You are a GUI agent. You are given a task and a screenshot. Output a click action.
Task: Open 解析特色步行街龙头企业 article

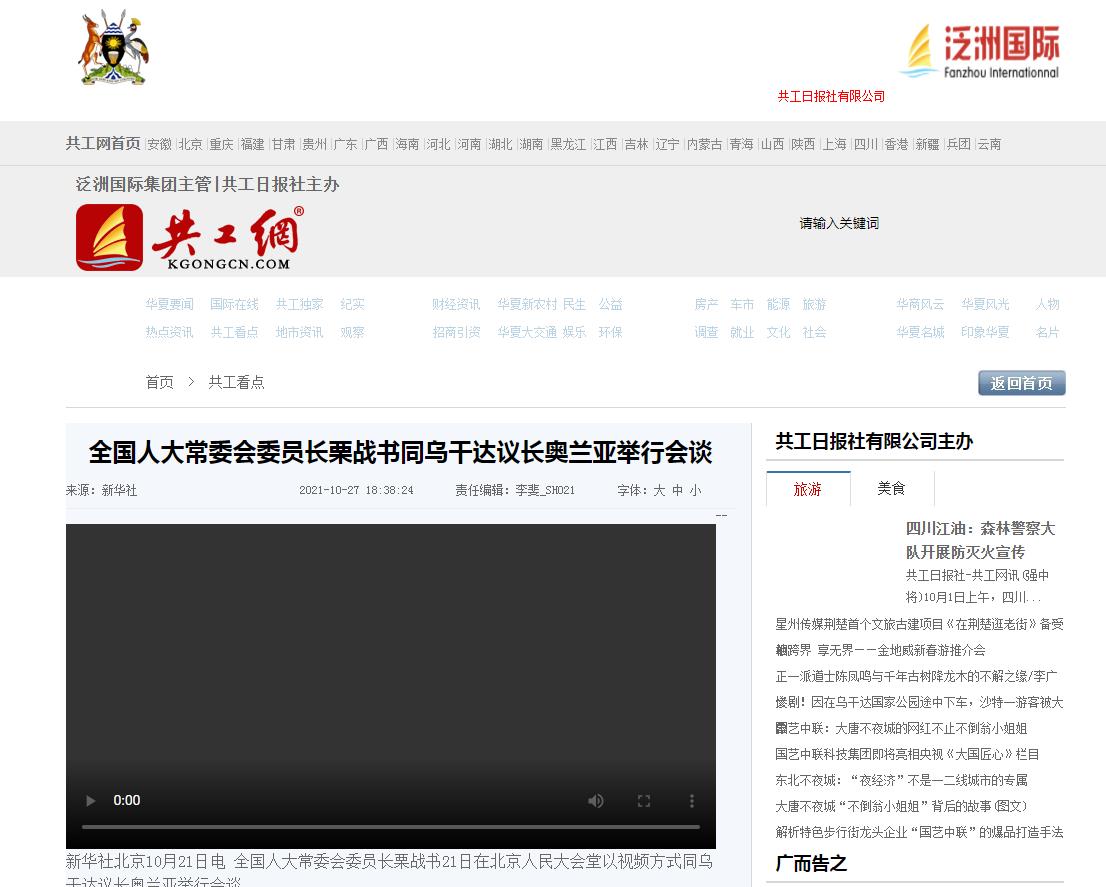919,833
